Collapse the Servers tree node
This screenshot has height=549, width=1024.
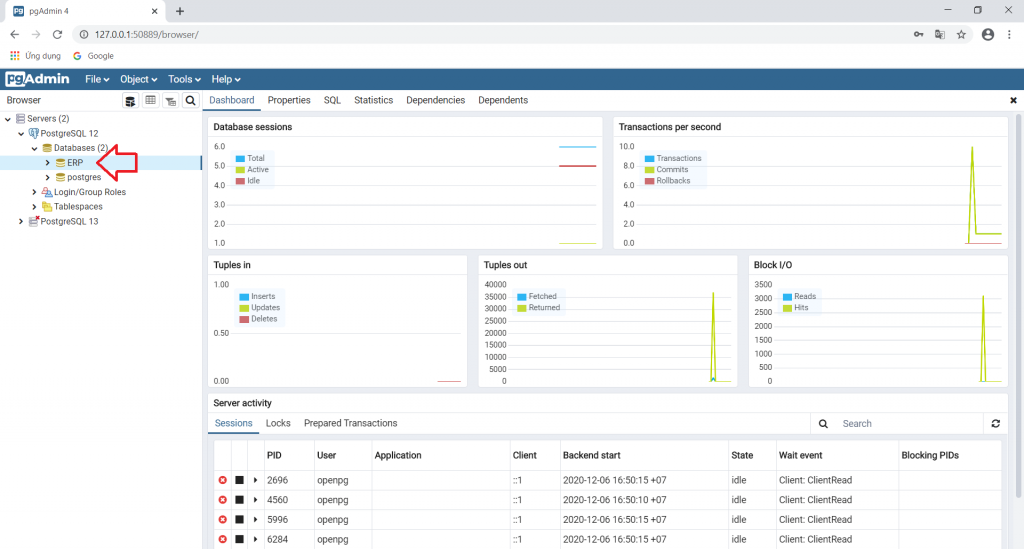[x=8, y=119]
